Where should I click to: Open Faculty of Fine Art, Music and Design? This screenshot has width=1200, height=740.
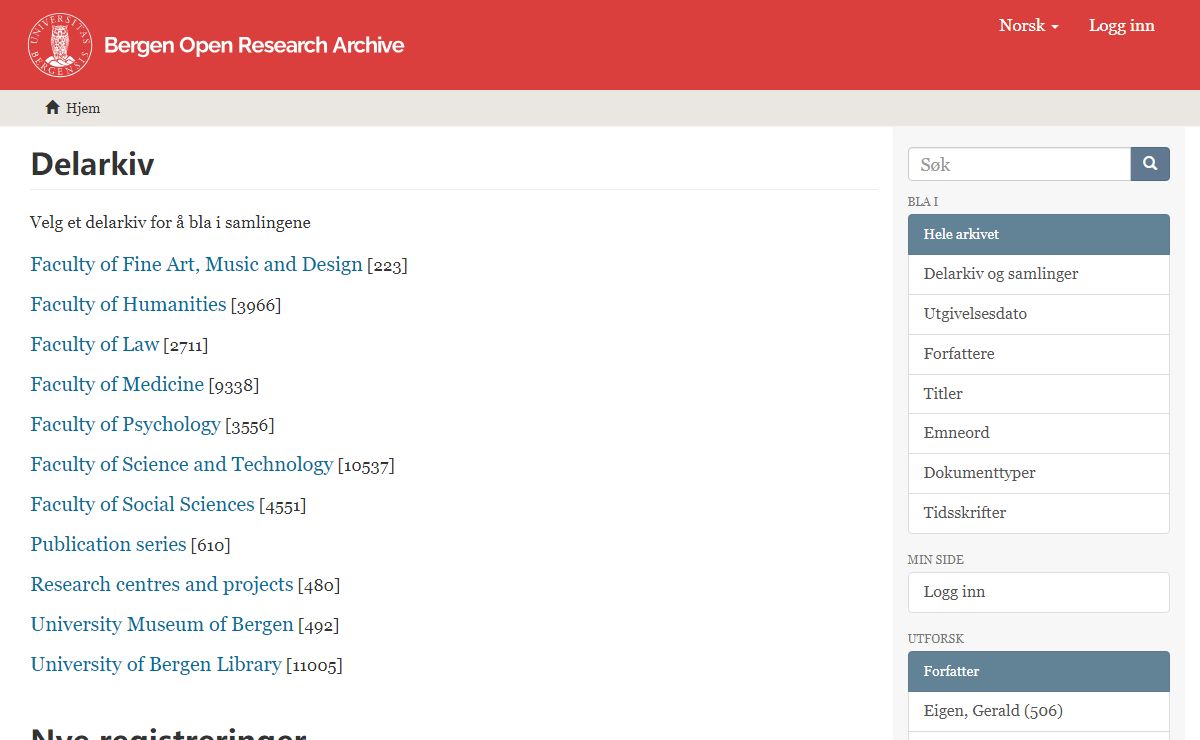pos(196,264)
